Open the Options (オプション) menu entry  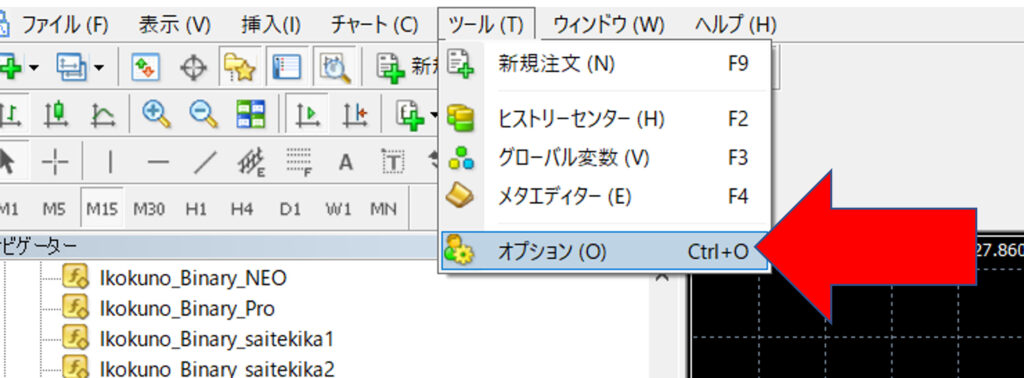point(604,251)
